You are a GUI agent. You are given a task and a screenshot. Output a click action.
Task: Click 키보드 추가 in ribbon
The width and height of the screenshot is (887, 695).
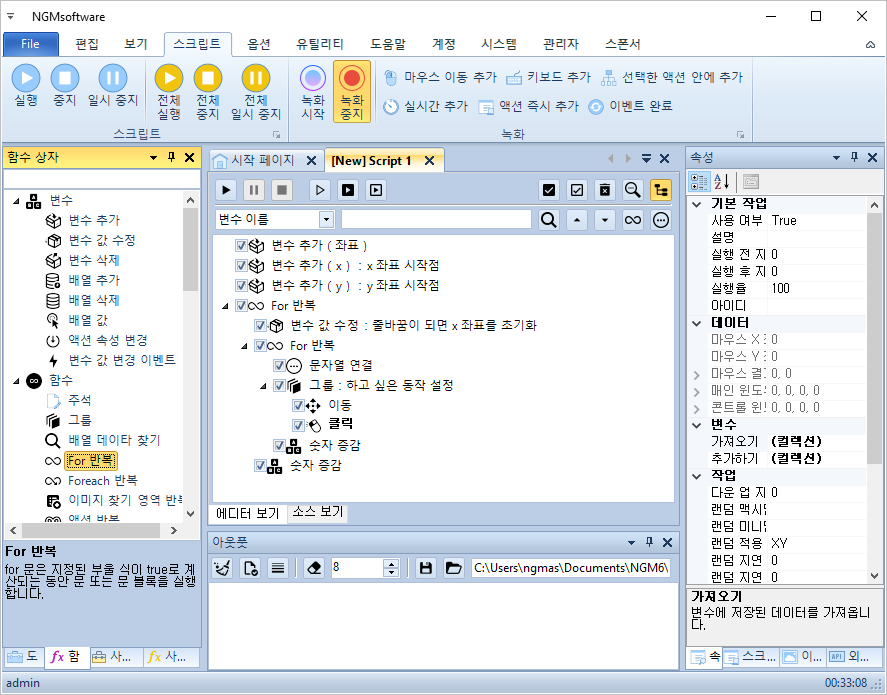pos(548,77)
